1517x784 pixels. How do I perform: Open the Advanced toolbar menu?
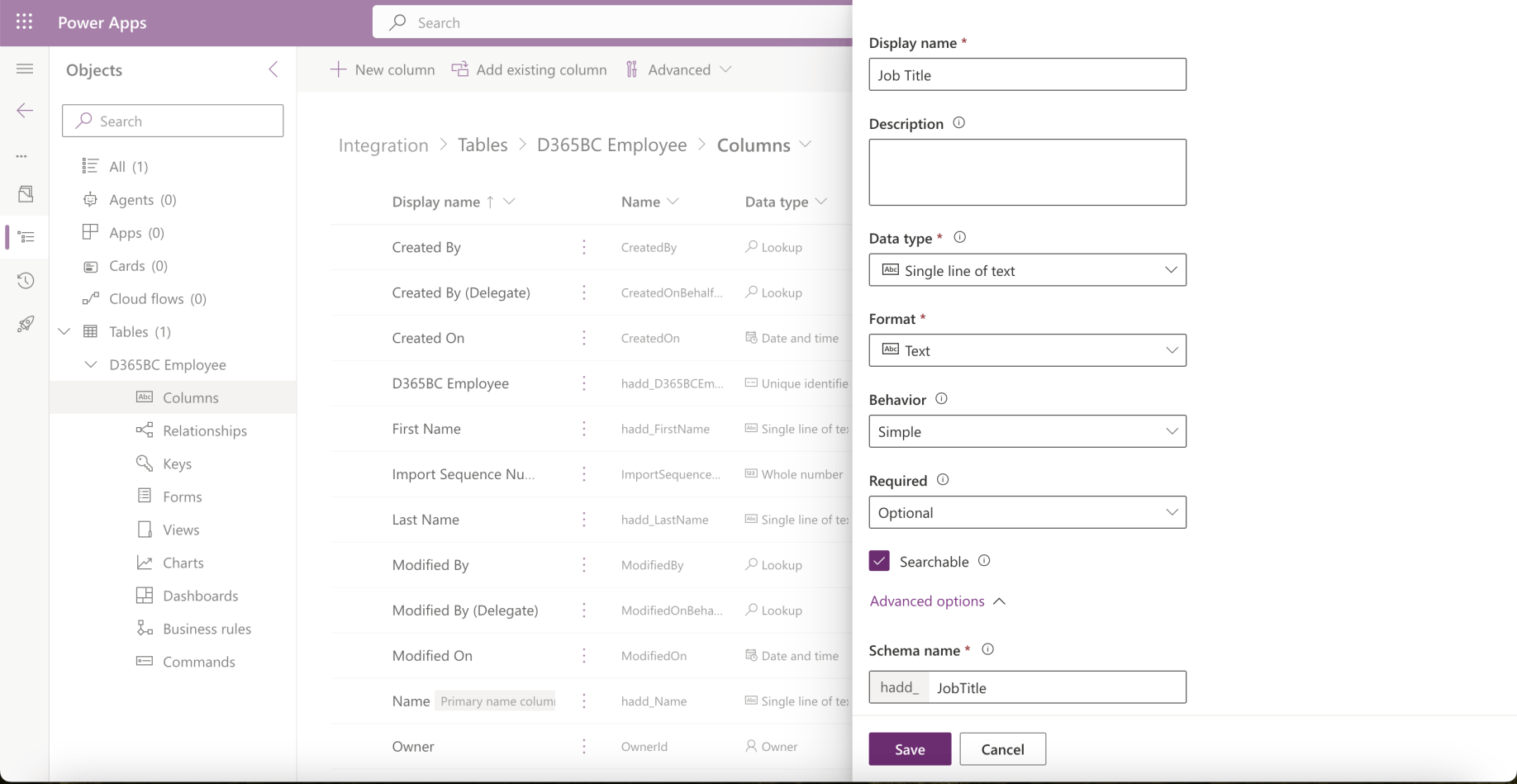pos(678,69)
